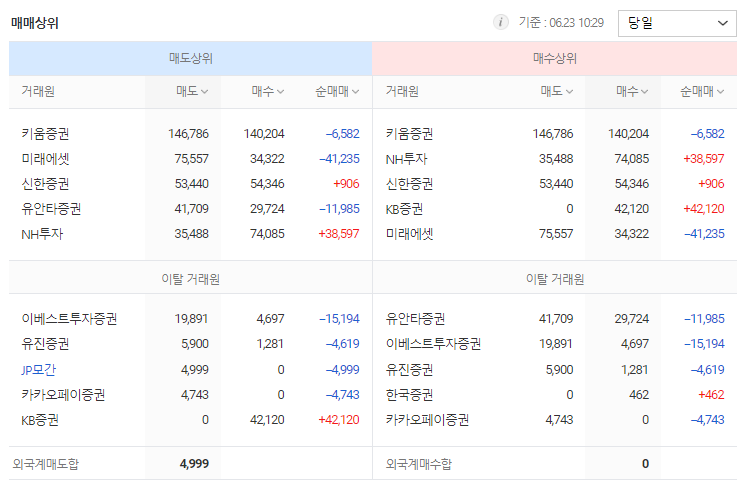Click 카카오페이증권 in the left 이탈 거래원 list
This screenshot has width=741, height=483.
63,395
